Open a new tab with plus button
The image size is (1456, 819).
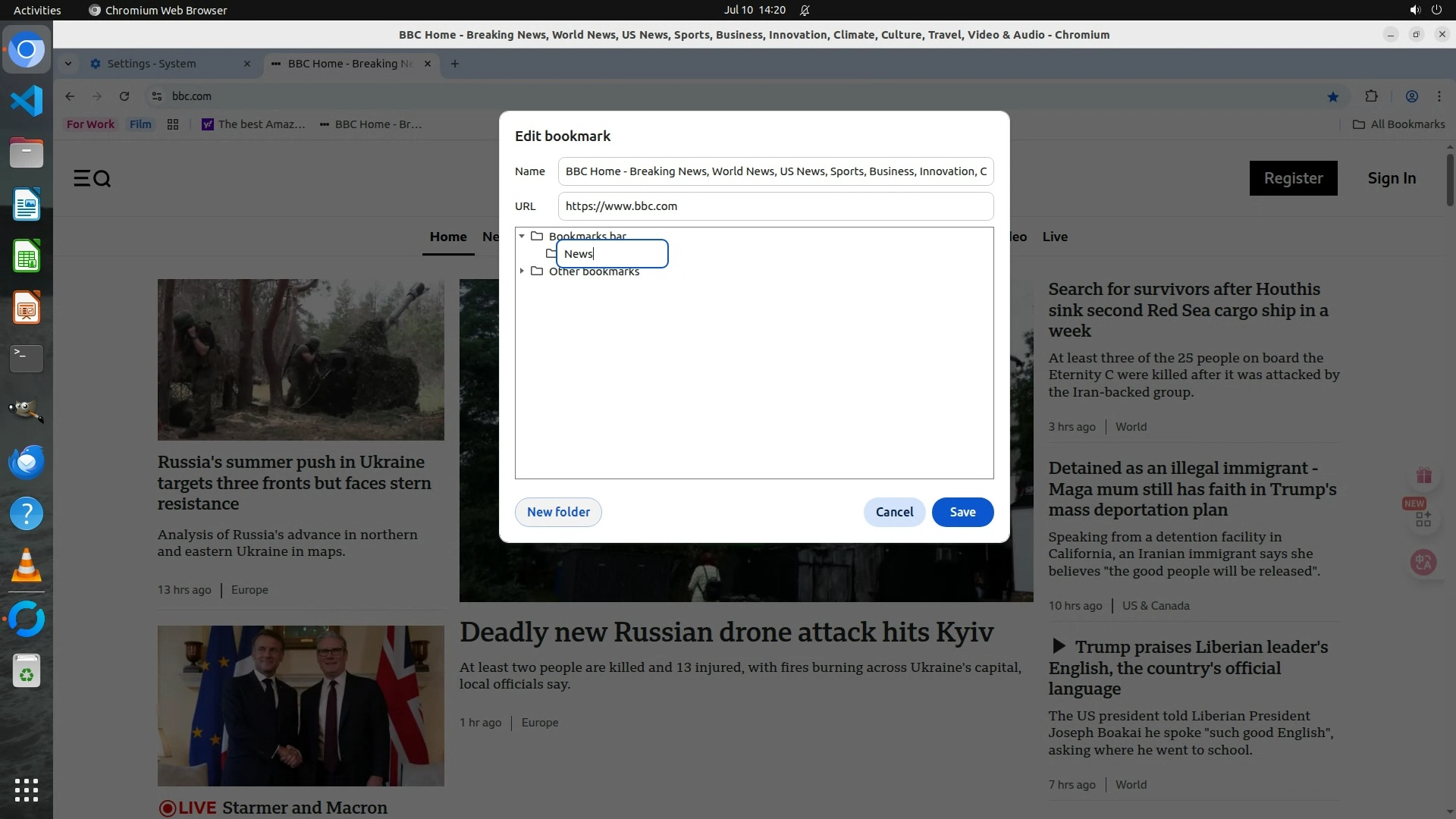(x=455, y=64)
